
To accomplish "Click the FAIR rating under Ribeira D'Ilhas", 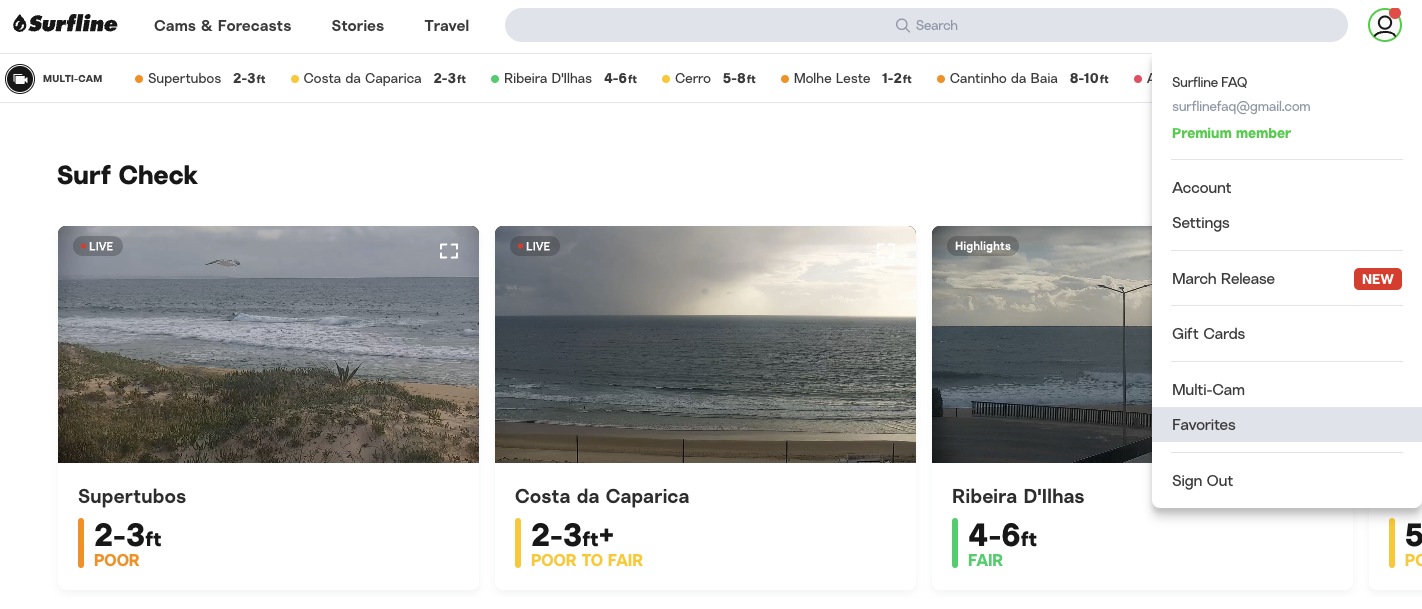I will 985,561.
